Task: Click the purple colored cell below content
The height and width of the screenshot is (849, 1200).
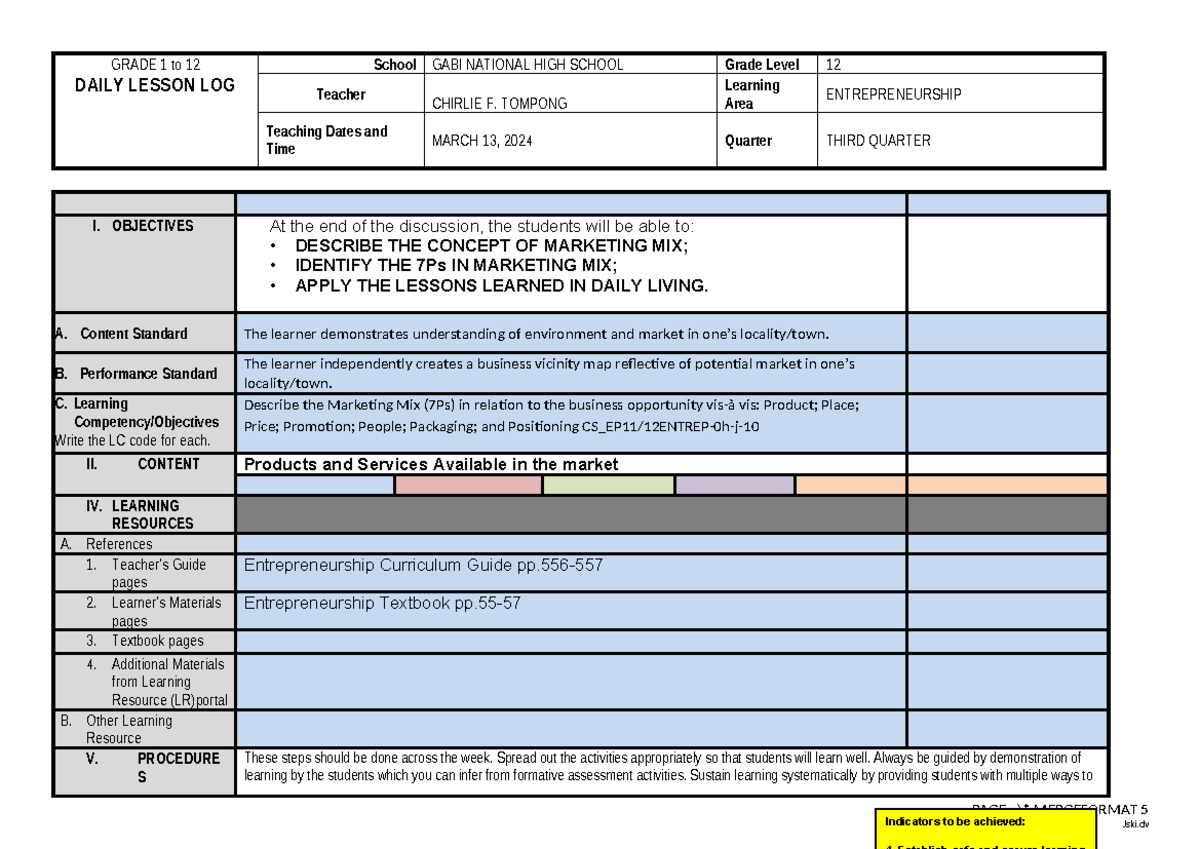Action: (x=735, y=486)
